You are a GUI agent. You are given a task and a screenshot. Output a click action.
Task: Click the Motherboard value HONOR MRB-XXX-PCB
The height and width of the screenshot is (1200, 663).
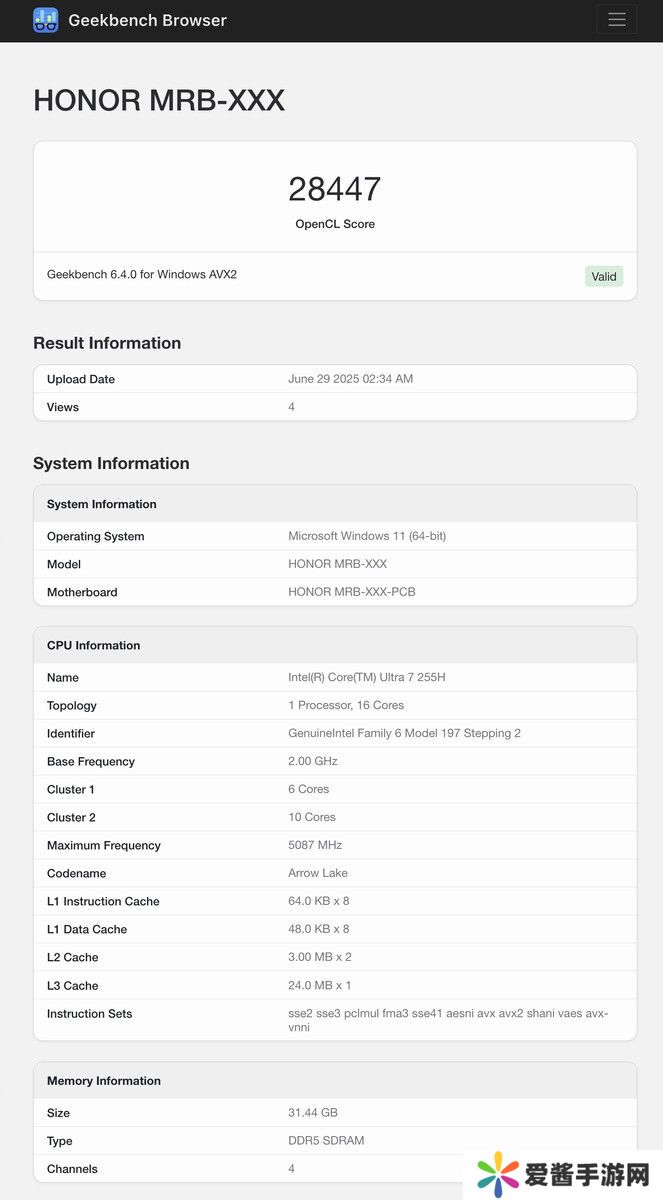(351, 592)
